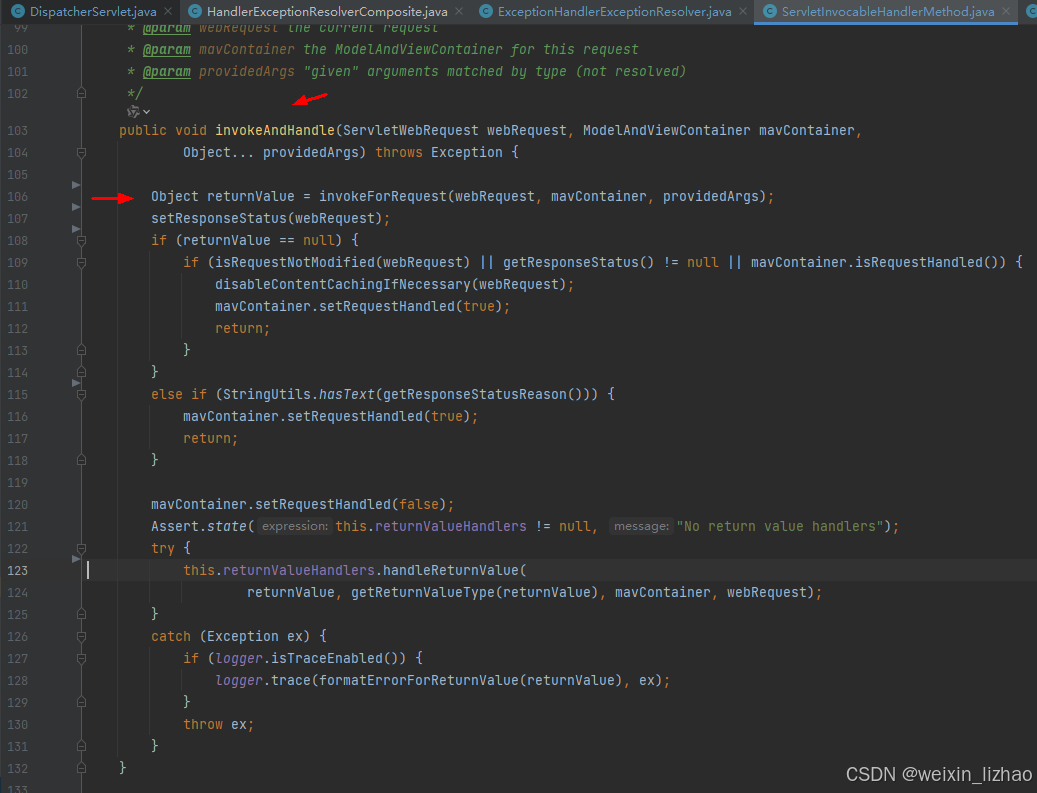Click 'Object returnValue' declaration on line 106
Screen dimensions: 1037x793
223,196
